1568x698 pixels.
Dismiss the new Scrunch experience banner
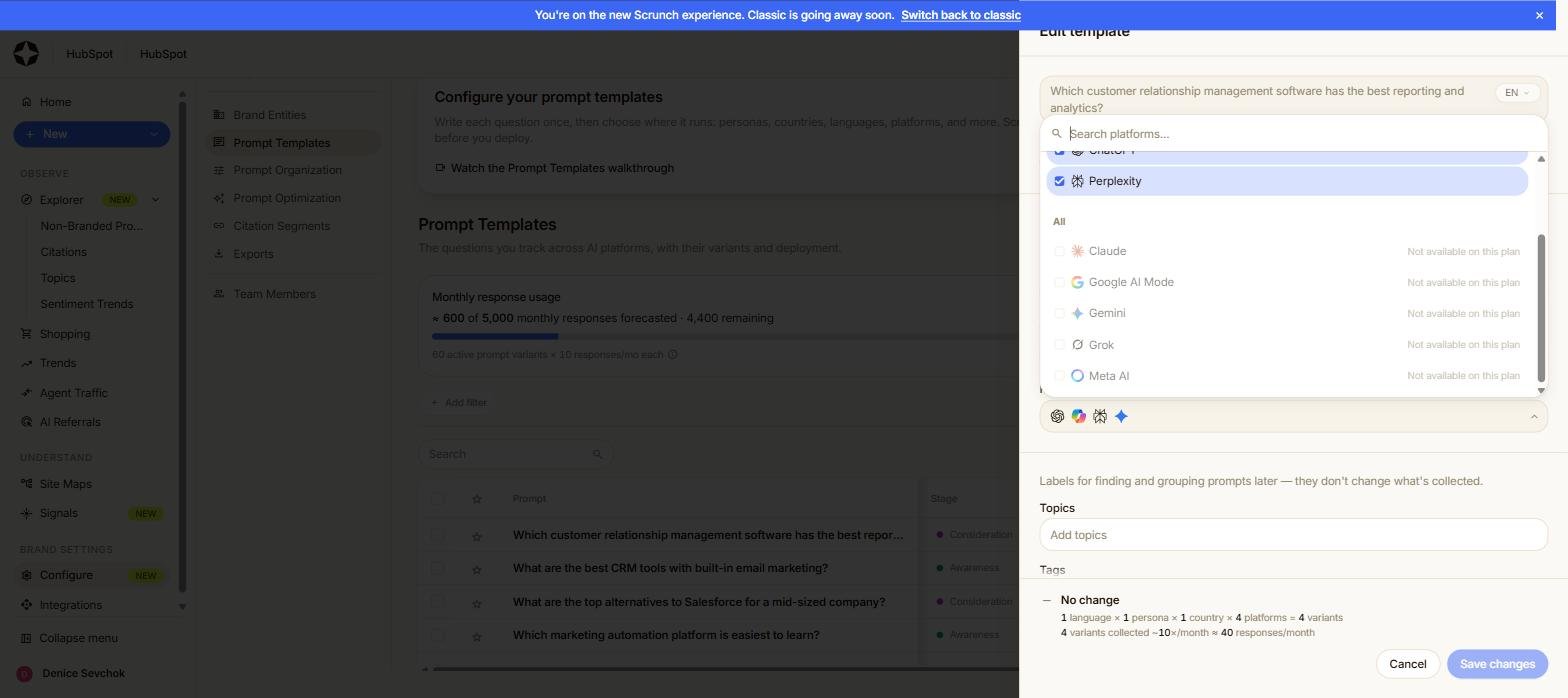1539,15
